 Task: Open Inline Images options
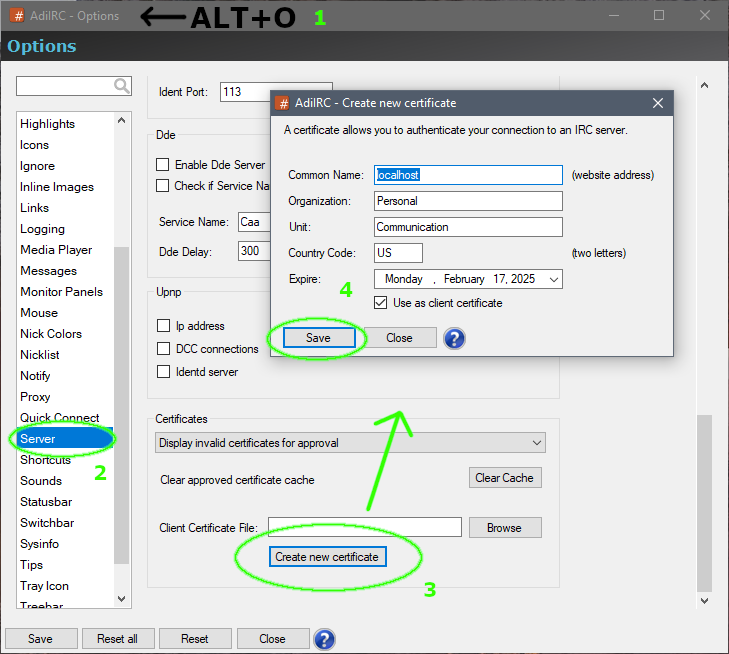click(57, 187)
